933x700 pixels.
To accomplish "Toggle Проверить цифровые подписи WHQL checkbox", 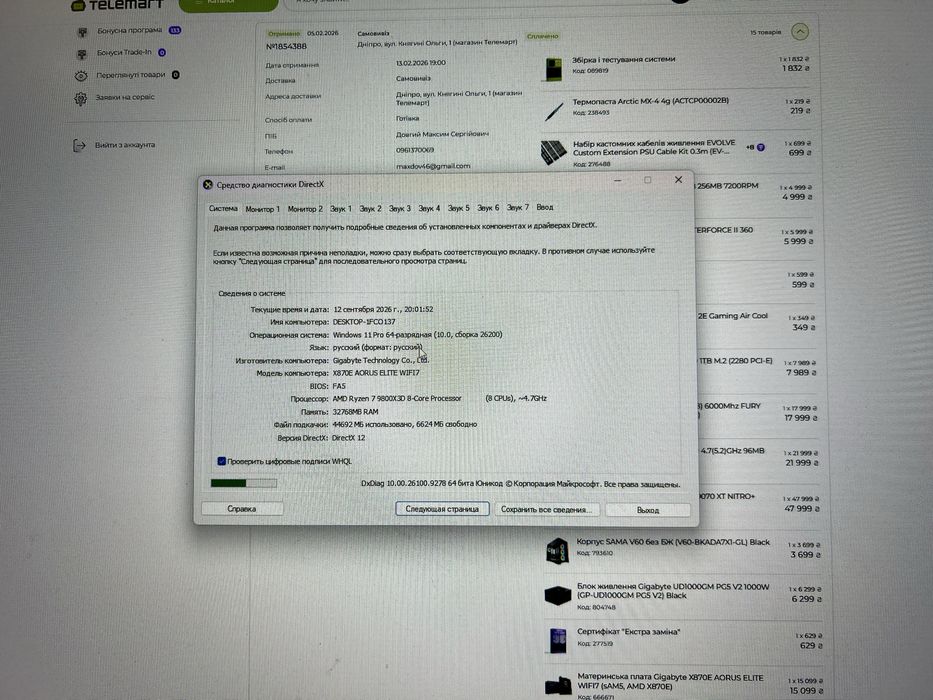I will coord(221,461).
